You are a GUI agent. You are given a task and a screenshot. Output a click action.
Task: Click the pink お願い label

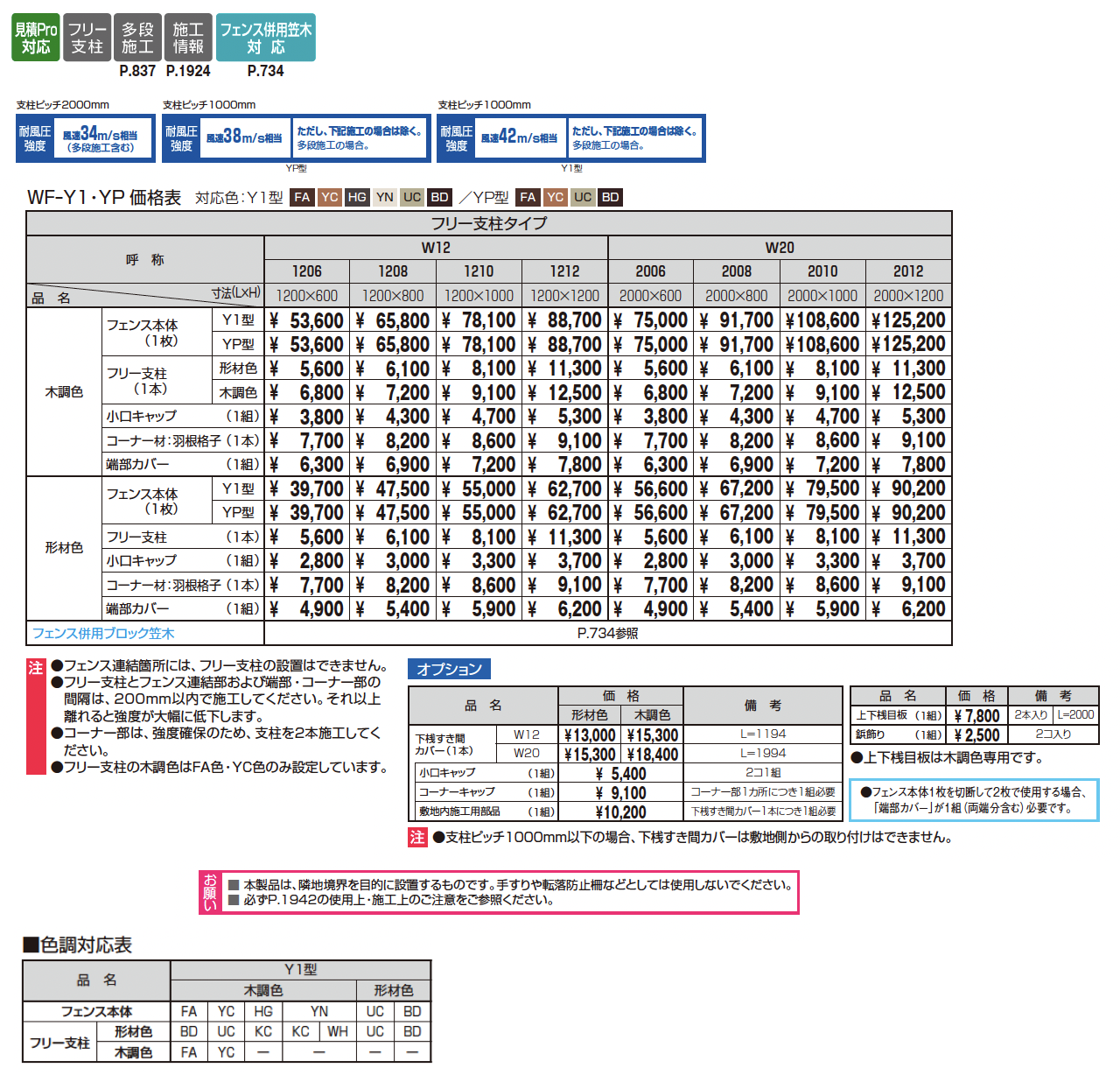[210, 892]
